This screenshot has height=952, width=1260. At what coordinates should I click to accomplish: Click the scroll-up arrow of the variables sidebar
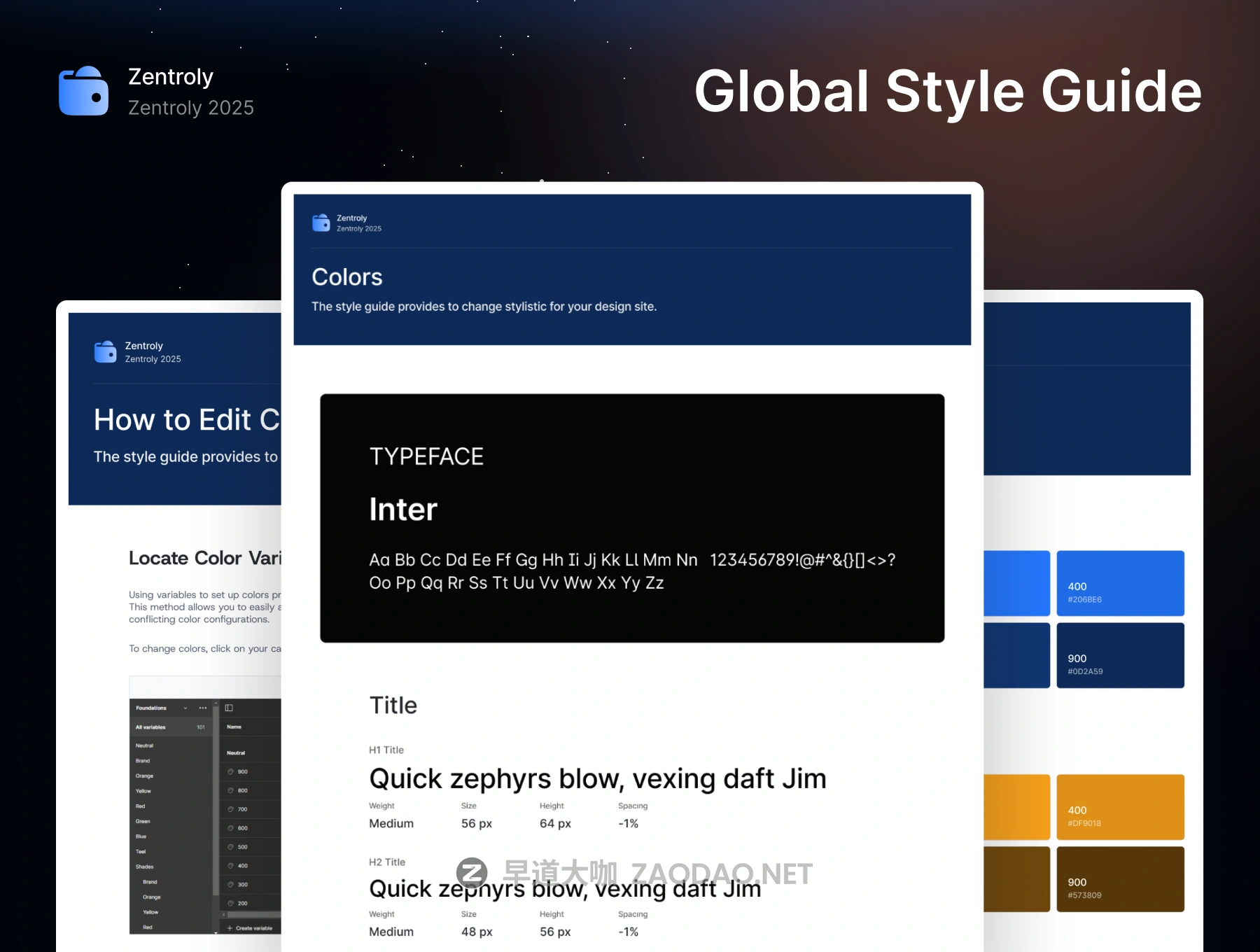[x=216, y=703]
